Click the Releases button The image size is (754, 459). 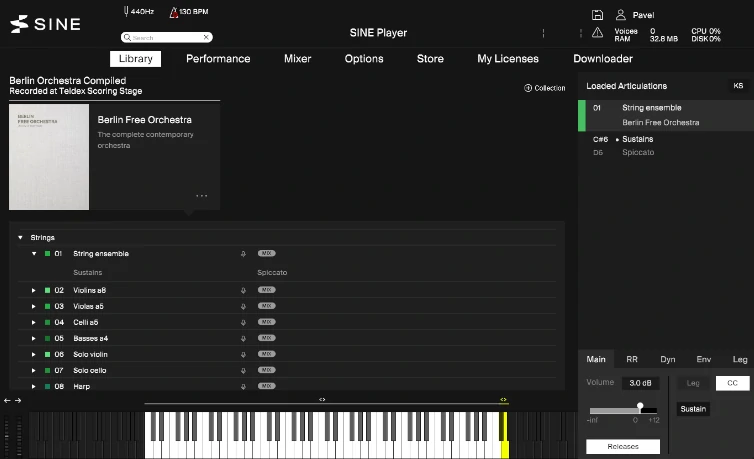[622, 446]
